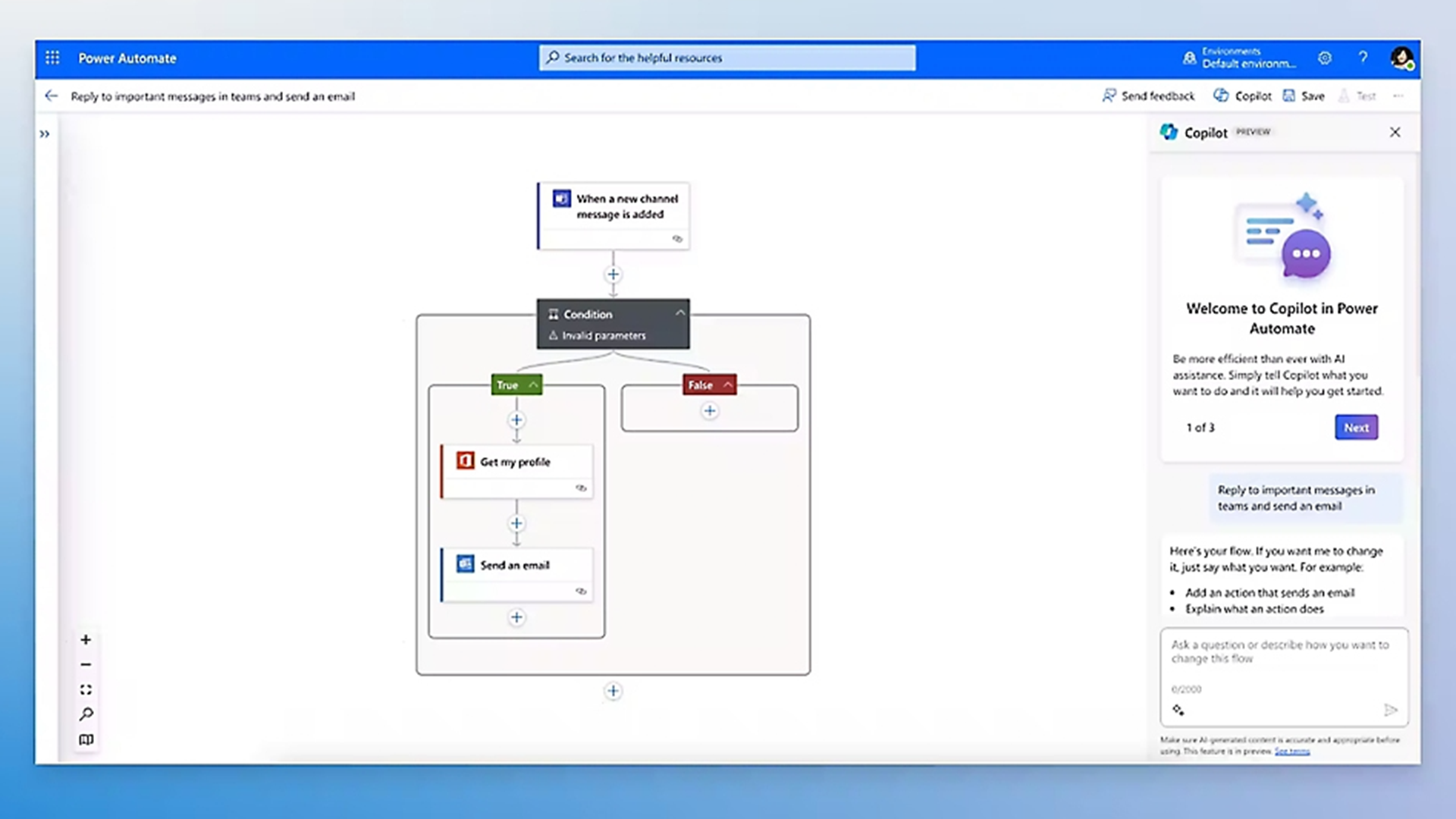Click the '1 of 3' step indicator
The height and width of the screenshot is (819, 1456).
click(1200, 428)
